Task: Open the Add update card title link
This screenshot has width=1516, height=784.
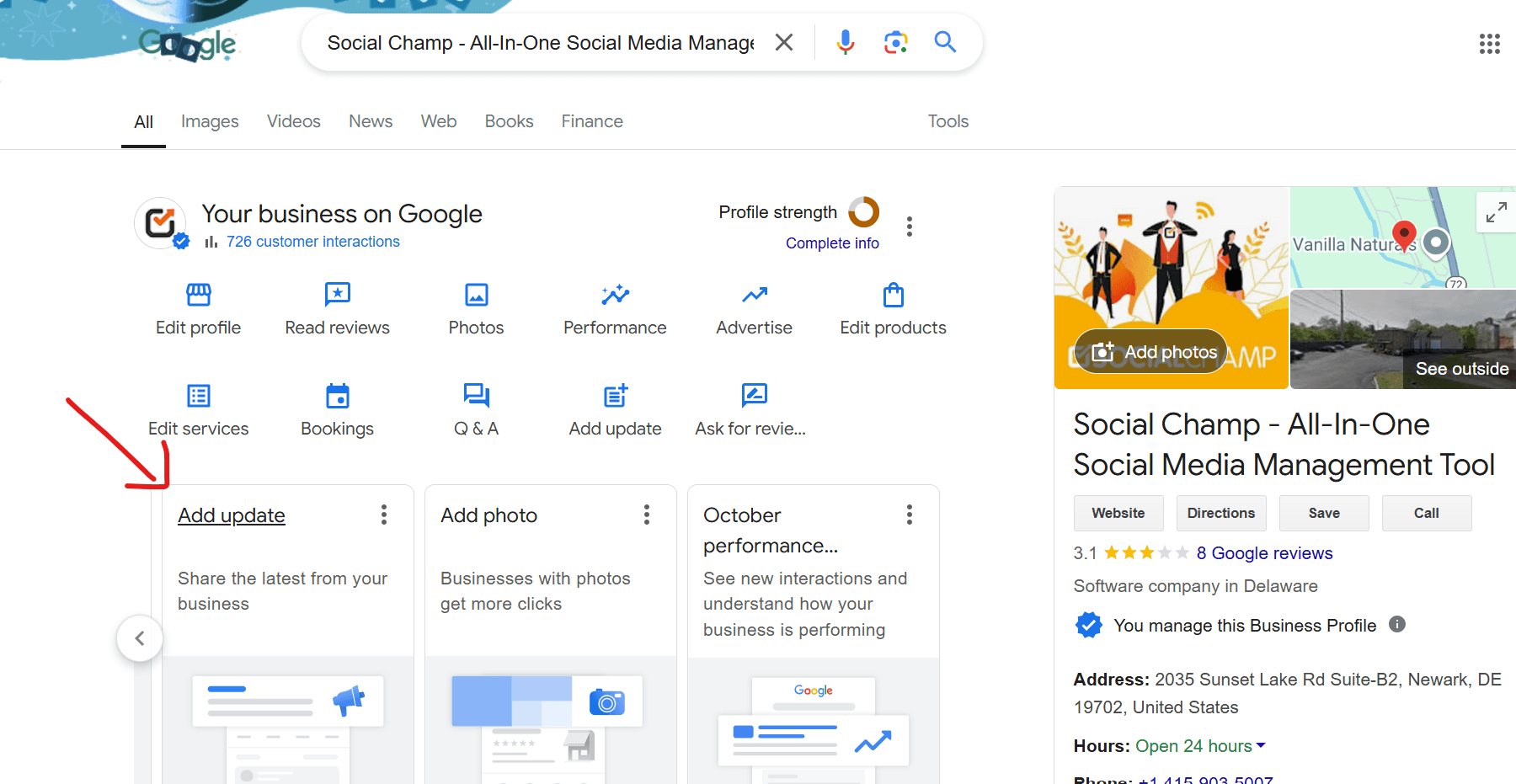Action: (232, 515)
